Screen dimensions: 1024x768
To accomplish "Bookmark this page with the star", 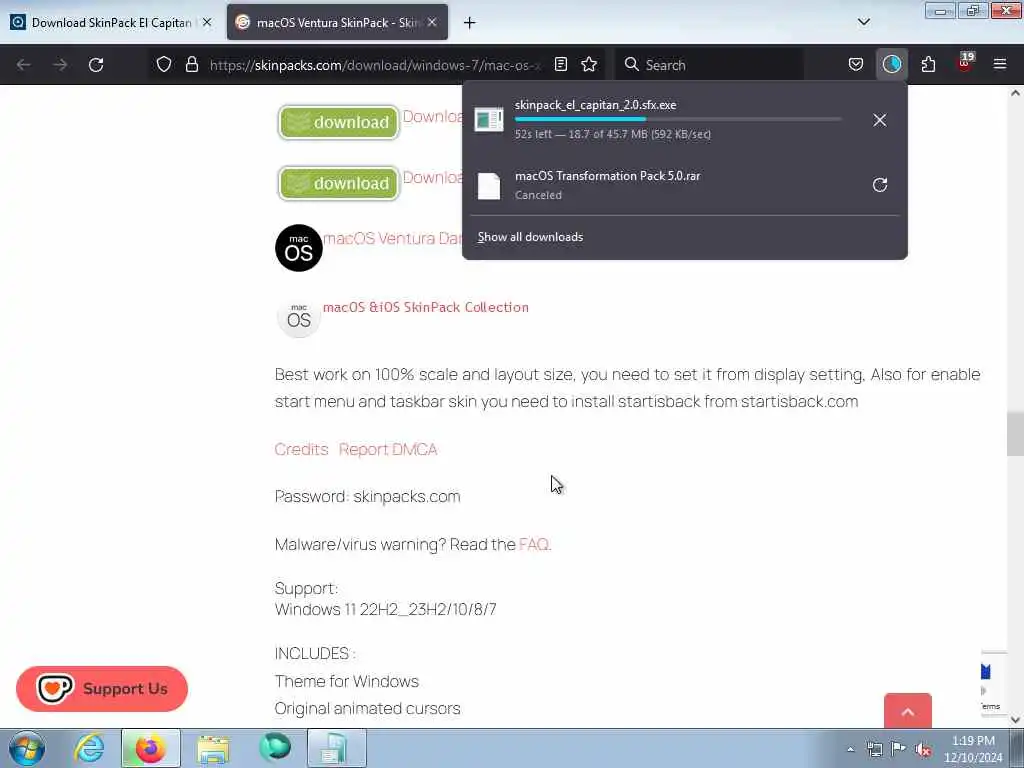I will click(589, 65).
